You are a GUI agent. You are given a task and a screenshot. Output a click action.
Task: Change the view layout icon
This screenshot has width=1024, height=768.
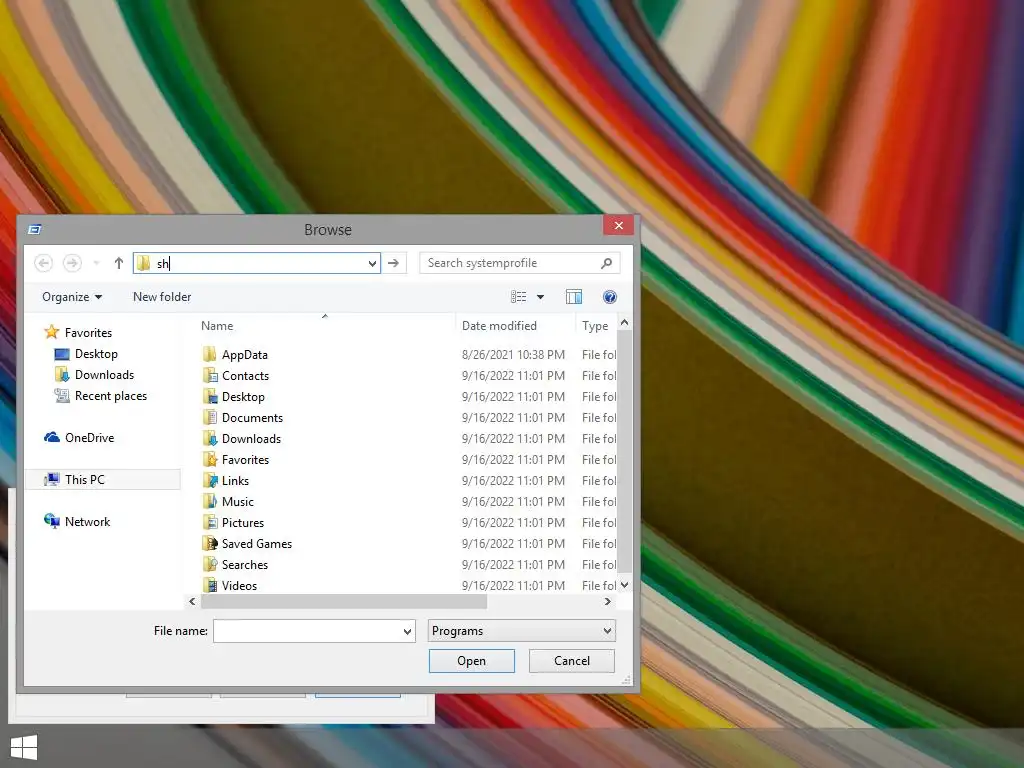[x=519, y=297]
